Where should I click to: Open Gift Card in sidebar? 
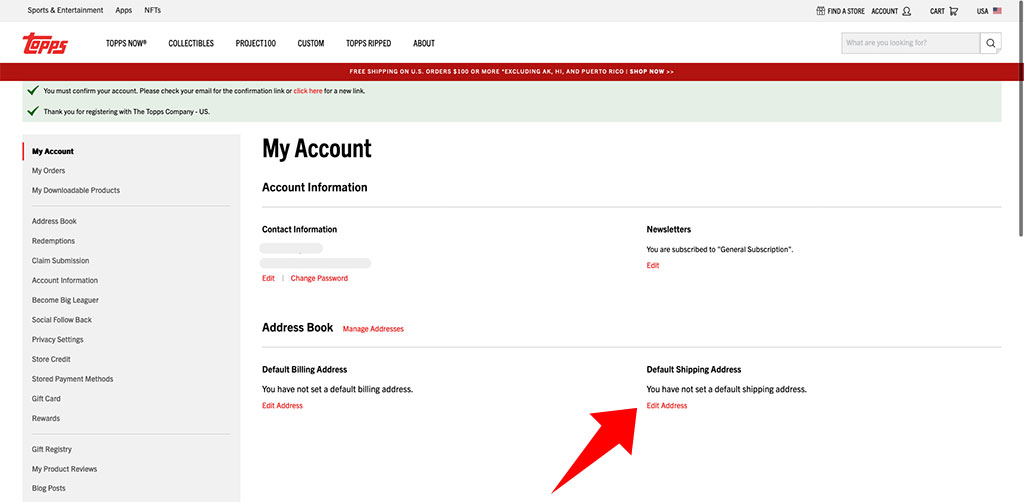46,399
